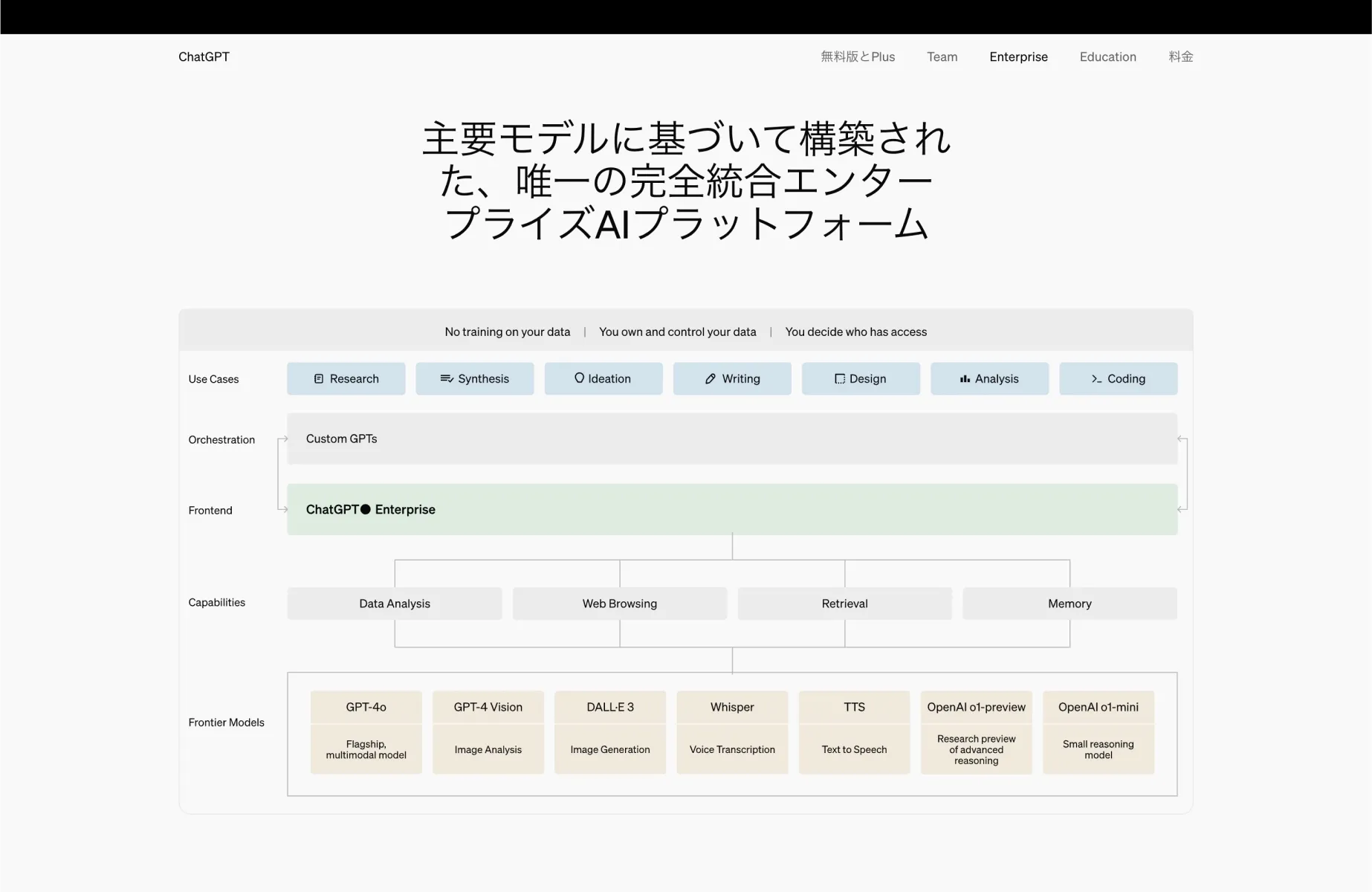Click 'Research preview of advanced reasoning' text
Viewport: 1372px width, 892px height.
tap(977, 749)
